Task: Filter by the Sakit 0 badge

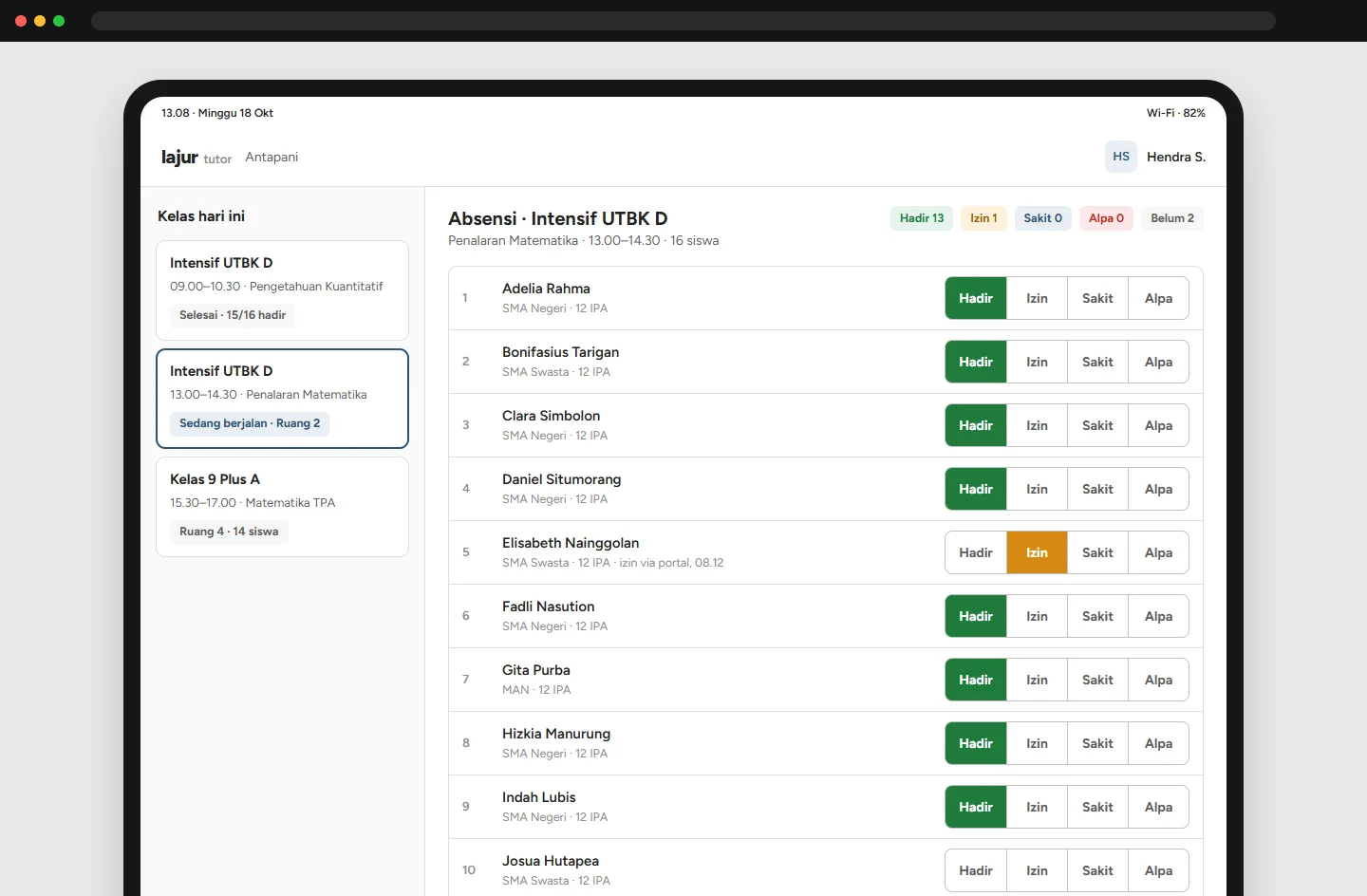Action: coord(1042,218)
